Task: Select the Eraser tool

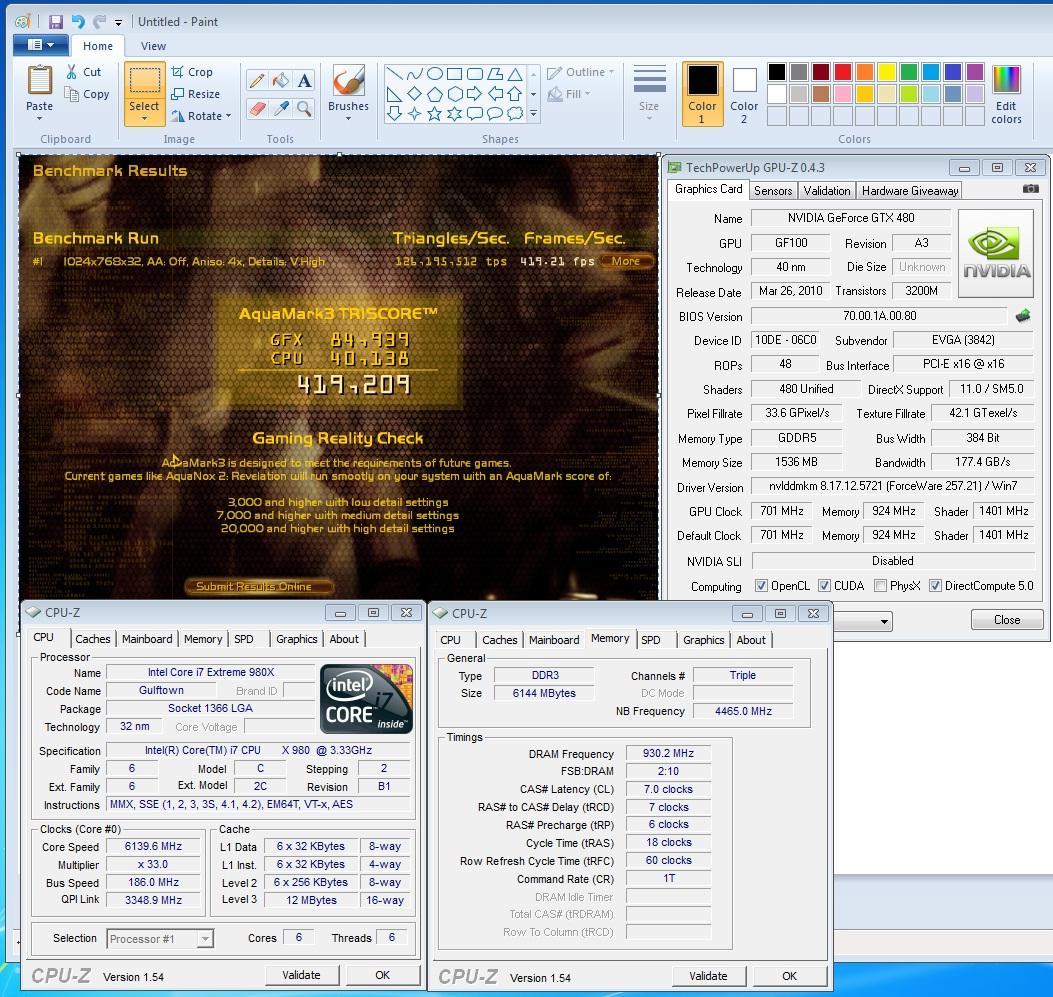Action: (x=256, y=108)
